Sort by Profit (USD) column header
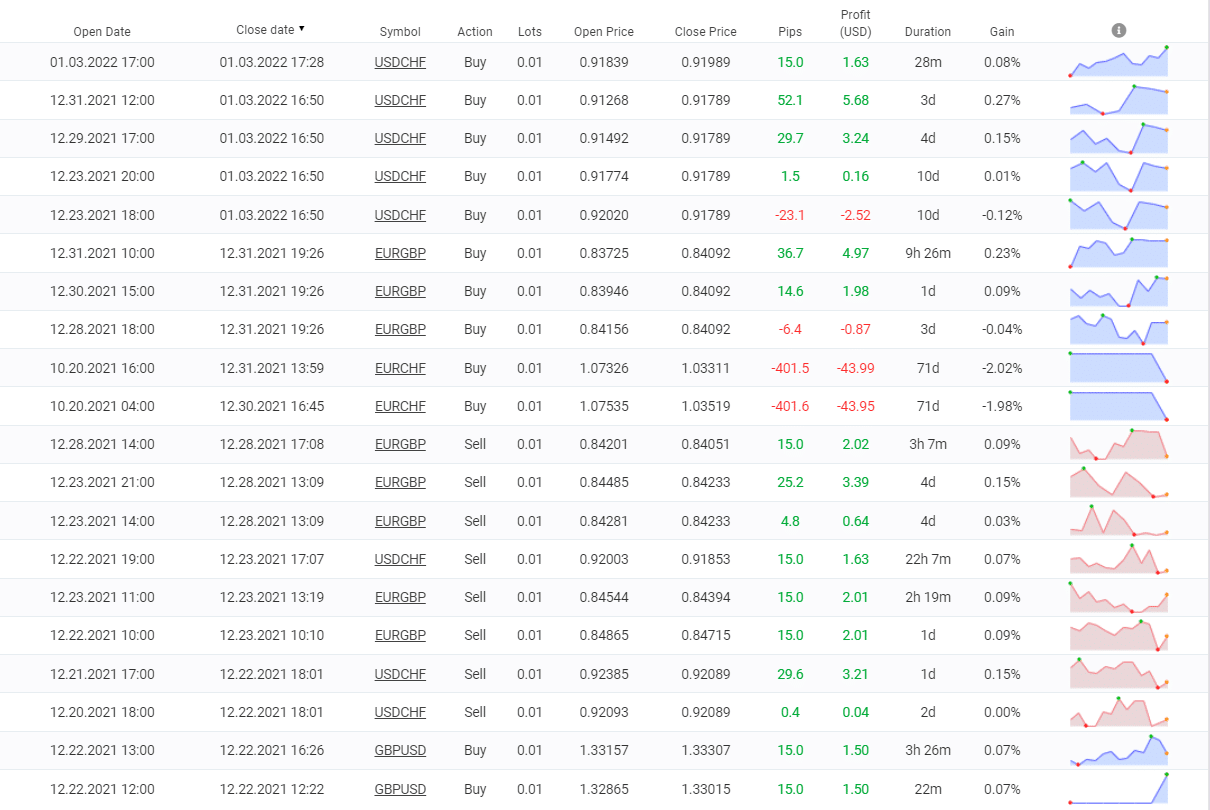 pos(855,23)
